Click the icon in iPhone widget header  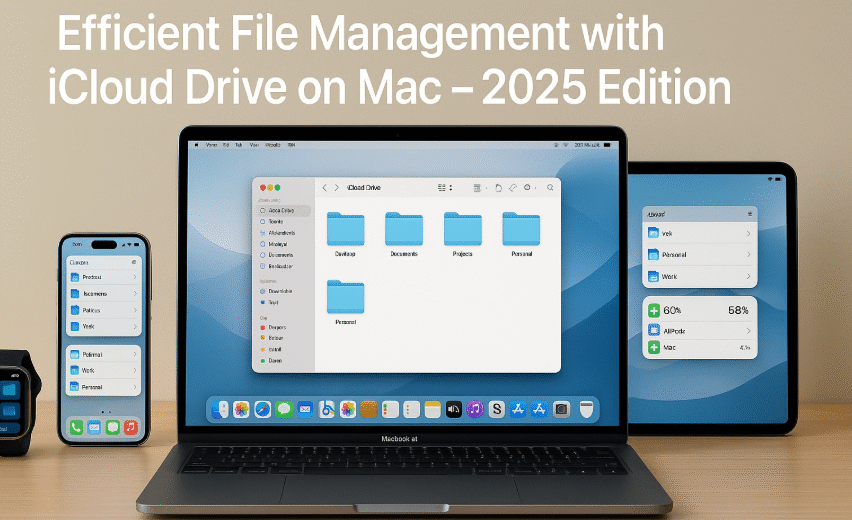click(134, 262)
